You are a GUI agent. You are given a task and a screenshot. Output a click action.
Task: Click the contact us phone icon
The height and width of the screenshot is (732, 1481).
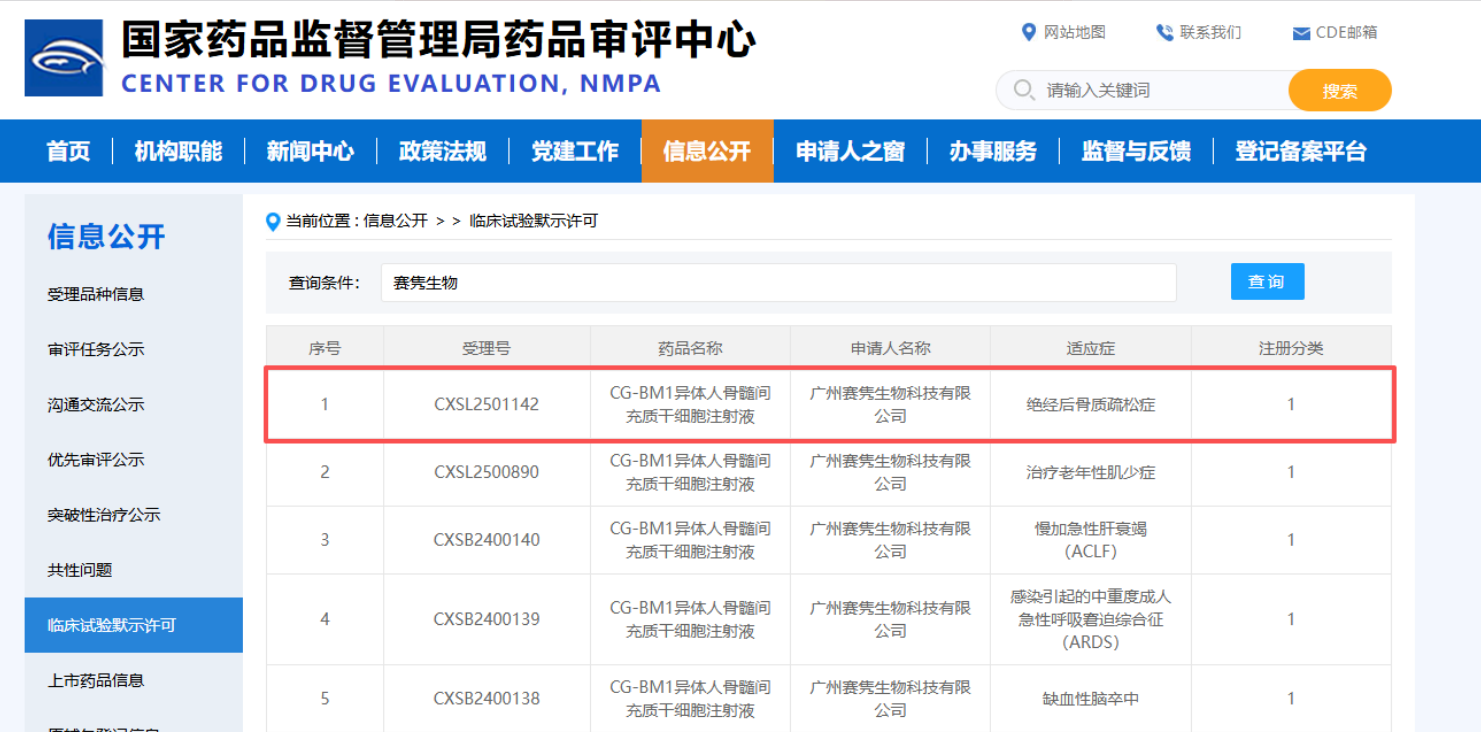[1164, 33]
